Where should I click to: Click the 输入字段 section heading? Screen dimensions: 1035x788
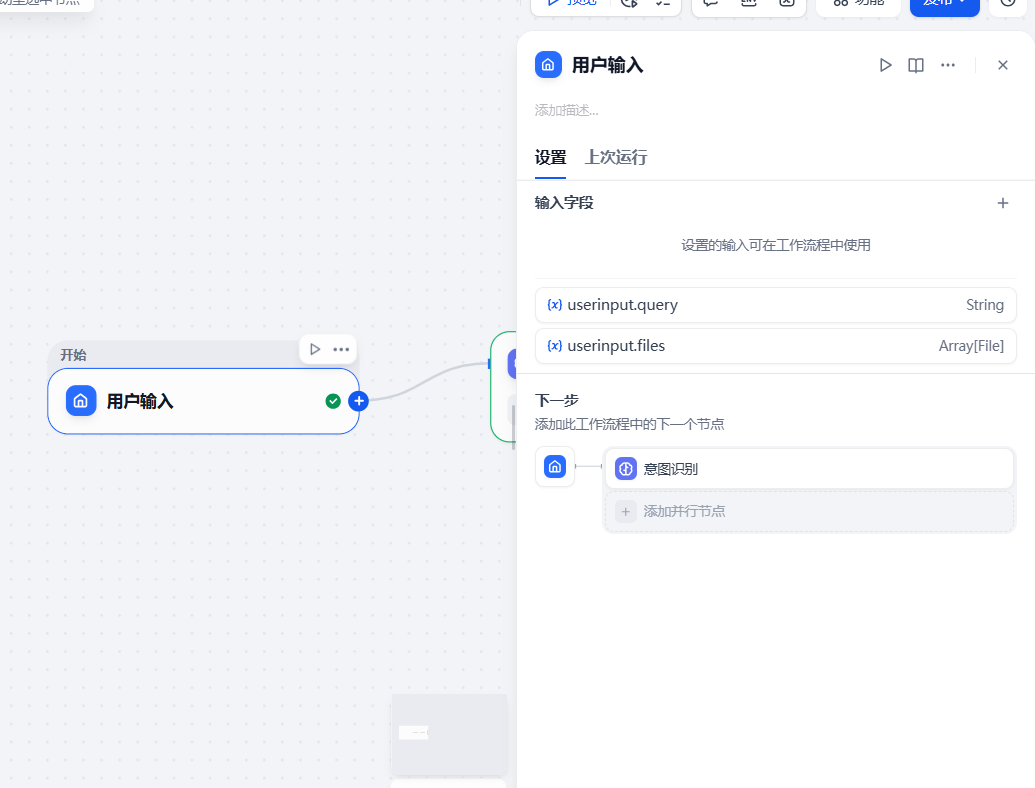pos(564,203)
